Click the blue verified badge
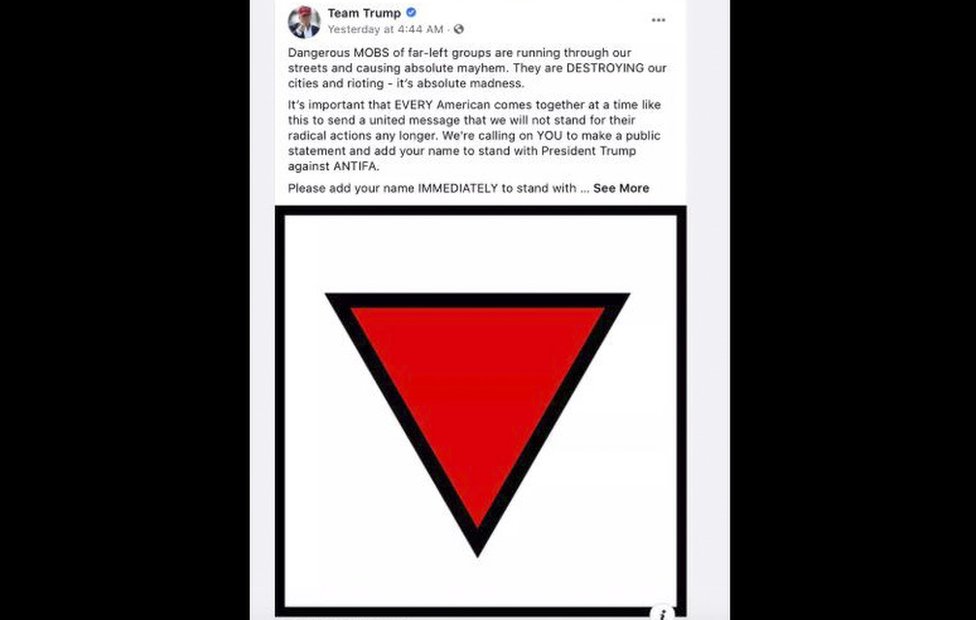 (x=411, y=12)
